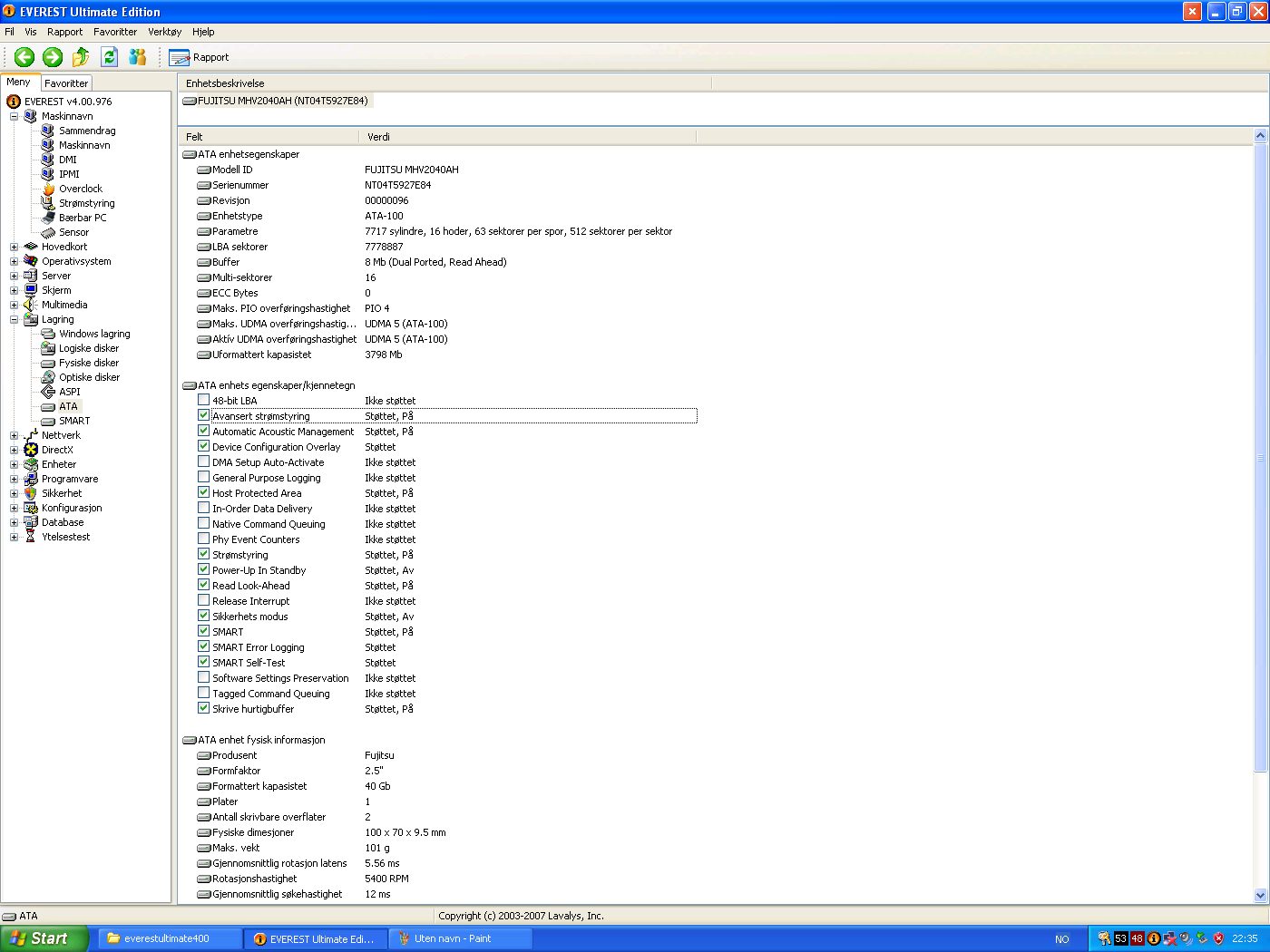Image resolution: width=1270 pixels, height=952 pixels.
Task: Expand the Operativsystem tree node
Action: [14, 261]
